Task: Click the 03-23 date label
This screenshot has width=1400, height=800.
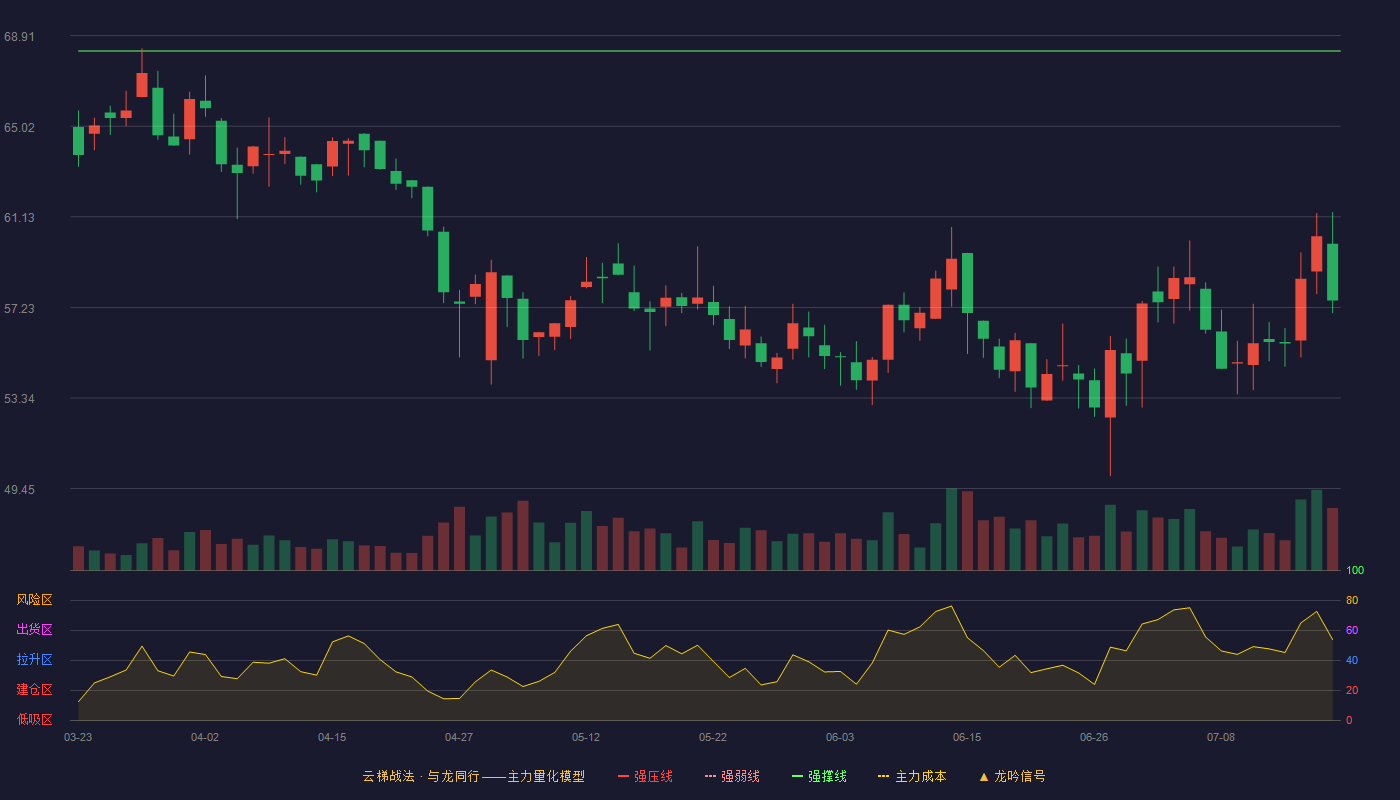Action: 78,737
